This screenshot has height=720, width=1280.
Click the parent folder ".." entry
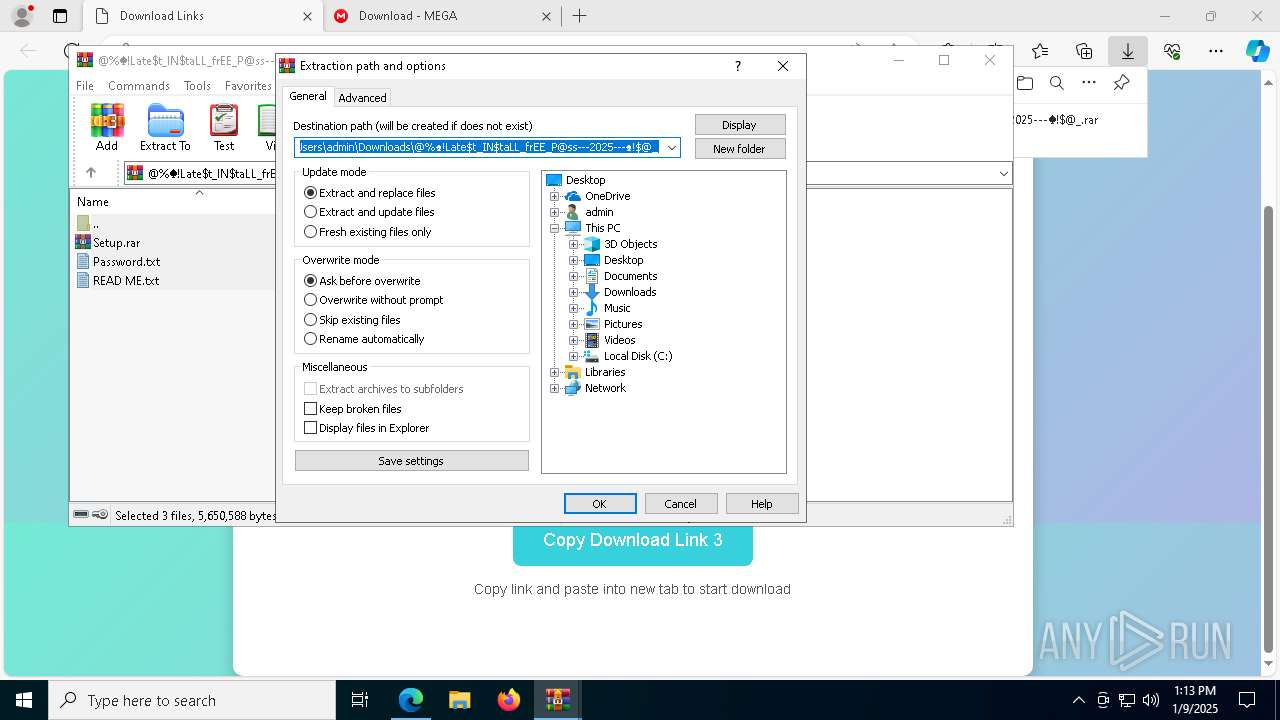(x=88, y=223)
